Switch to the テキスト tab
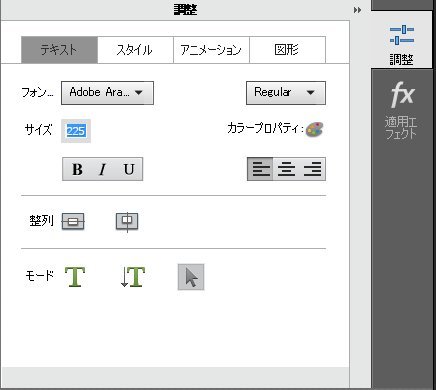Image resolution: width=436 pixels, height=390 pixels. click(x=59, y=50)
